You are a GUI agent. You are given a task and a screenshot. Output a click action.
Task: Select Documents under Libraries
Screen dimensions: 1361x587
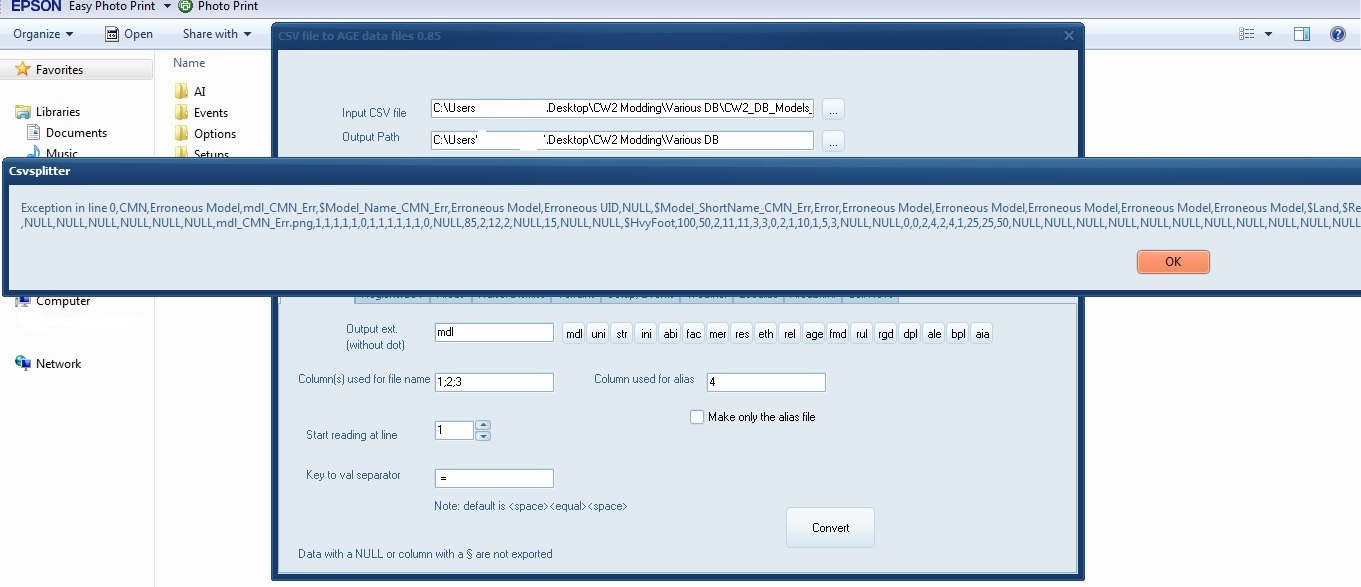pyautogui.click(x=76, y=133)
